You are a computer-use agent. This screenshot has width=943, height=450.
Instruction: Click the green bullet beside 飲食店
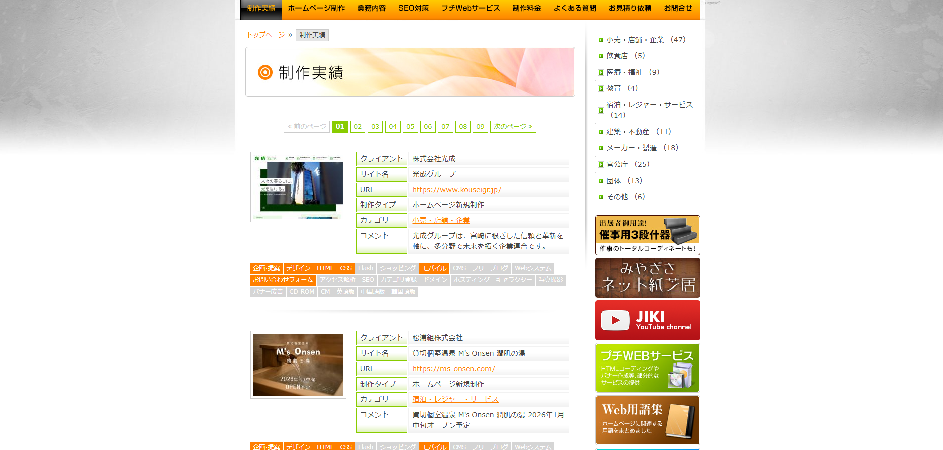click(601, 56)
